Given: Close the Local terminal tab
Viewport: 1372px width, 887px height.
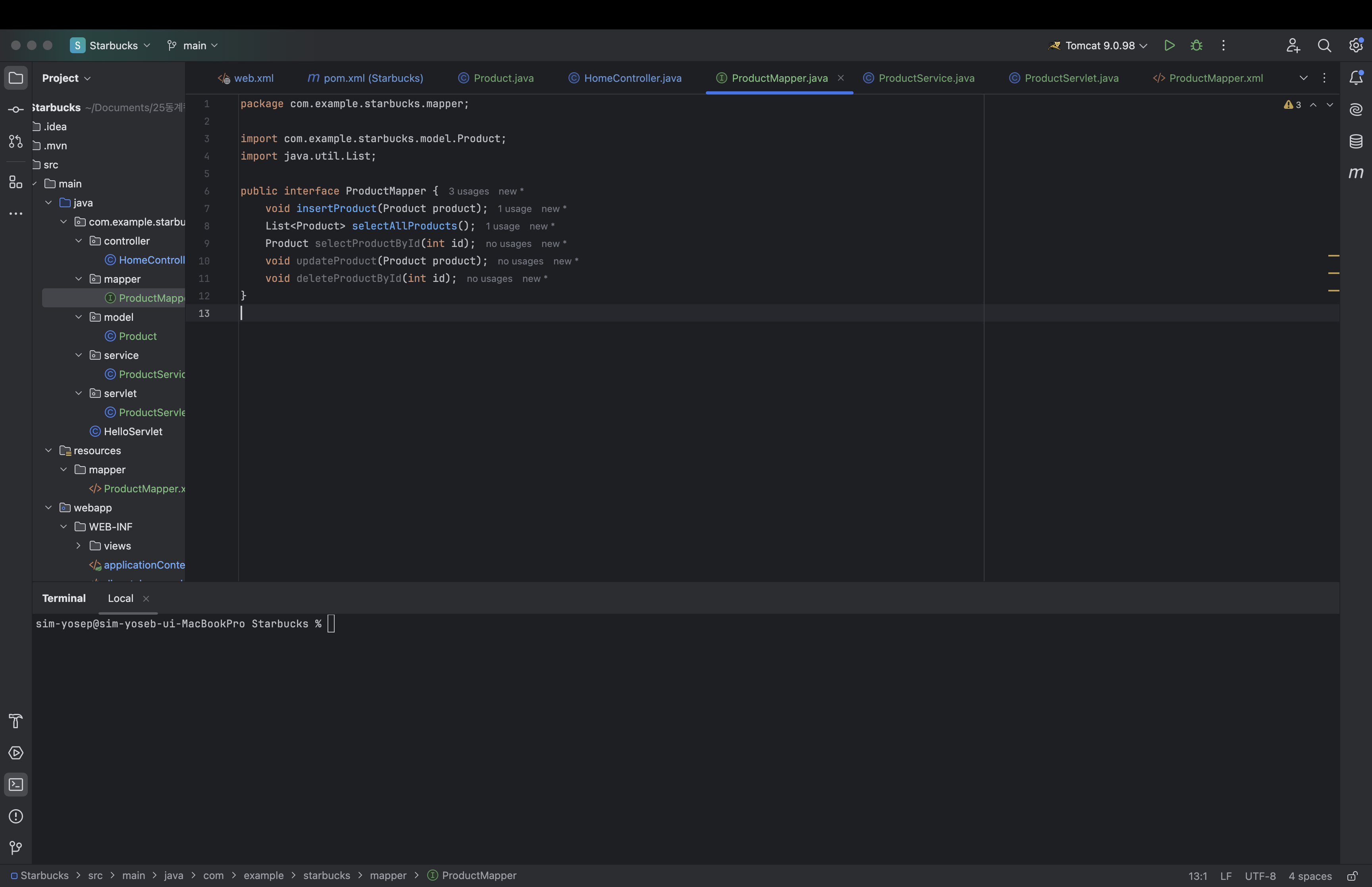Looking at the screenshot, I should (x=146, y=599).
